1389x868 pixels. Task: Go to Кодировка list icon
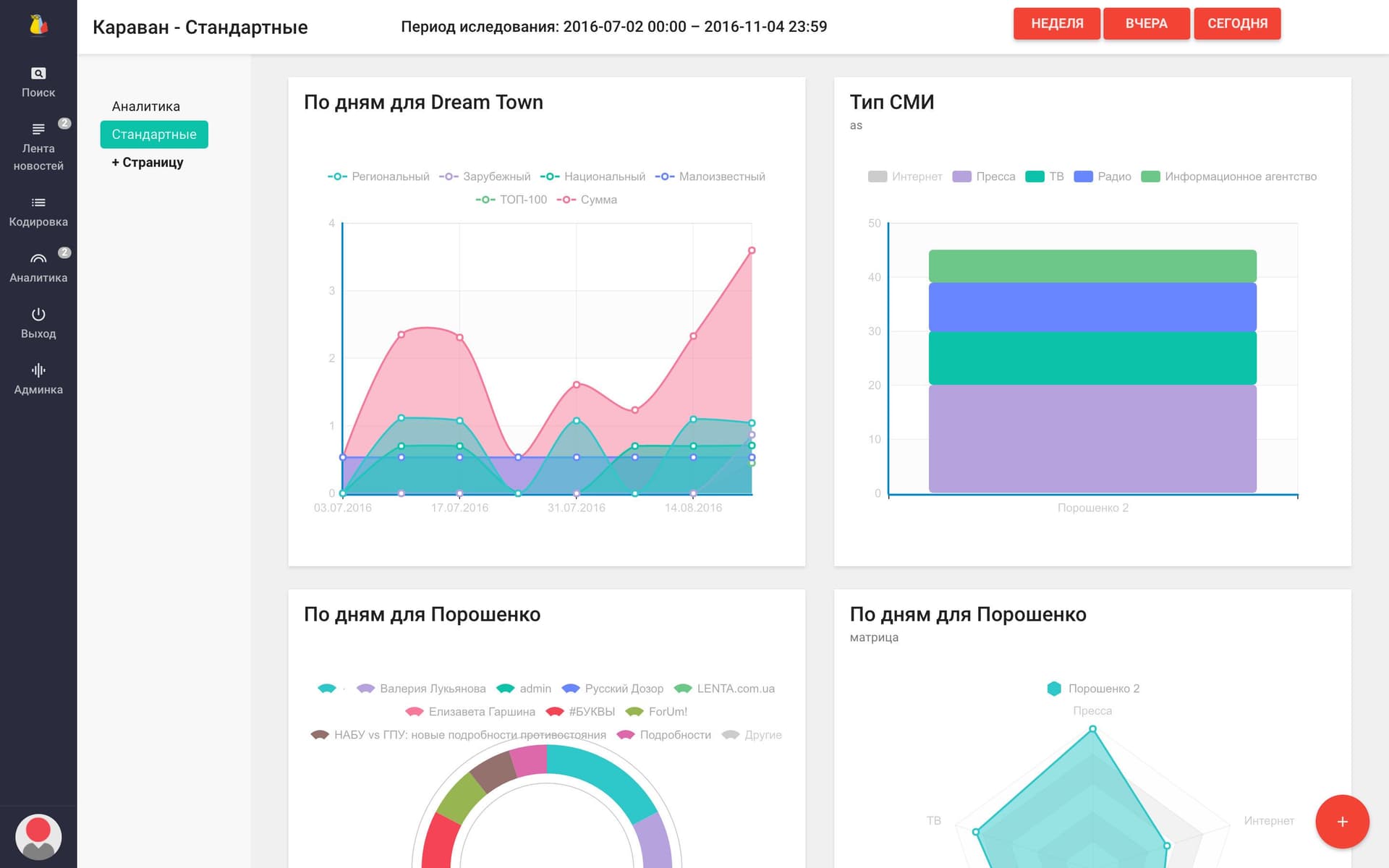point(38,203)
